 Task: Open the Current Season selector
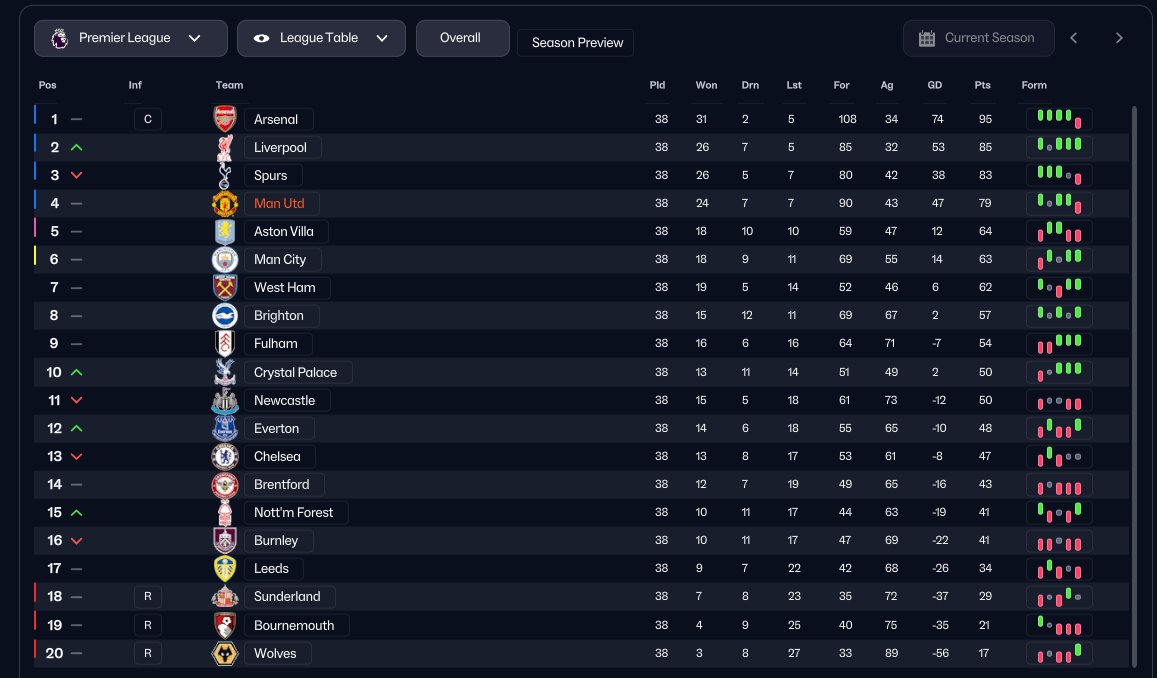tap(978, 38)
